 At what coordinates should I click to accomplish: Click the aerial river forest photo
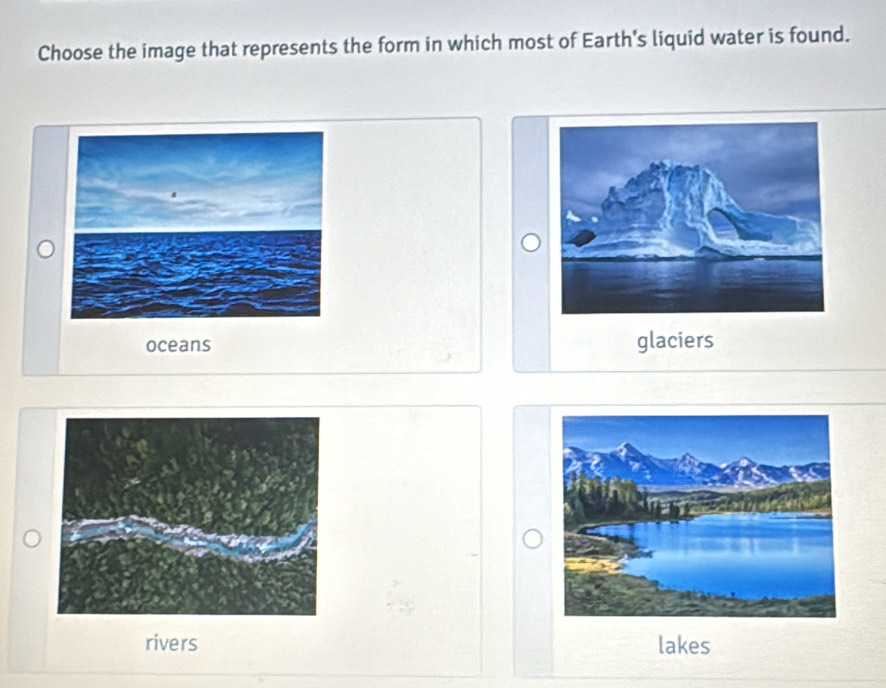pyautogui.click(x=188, y=515)
